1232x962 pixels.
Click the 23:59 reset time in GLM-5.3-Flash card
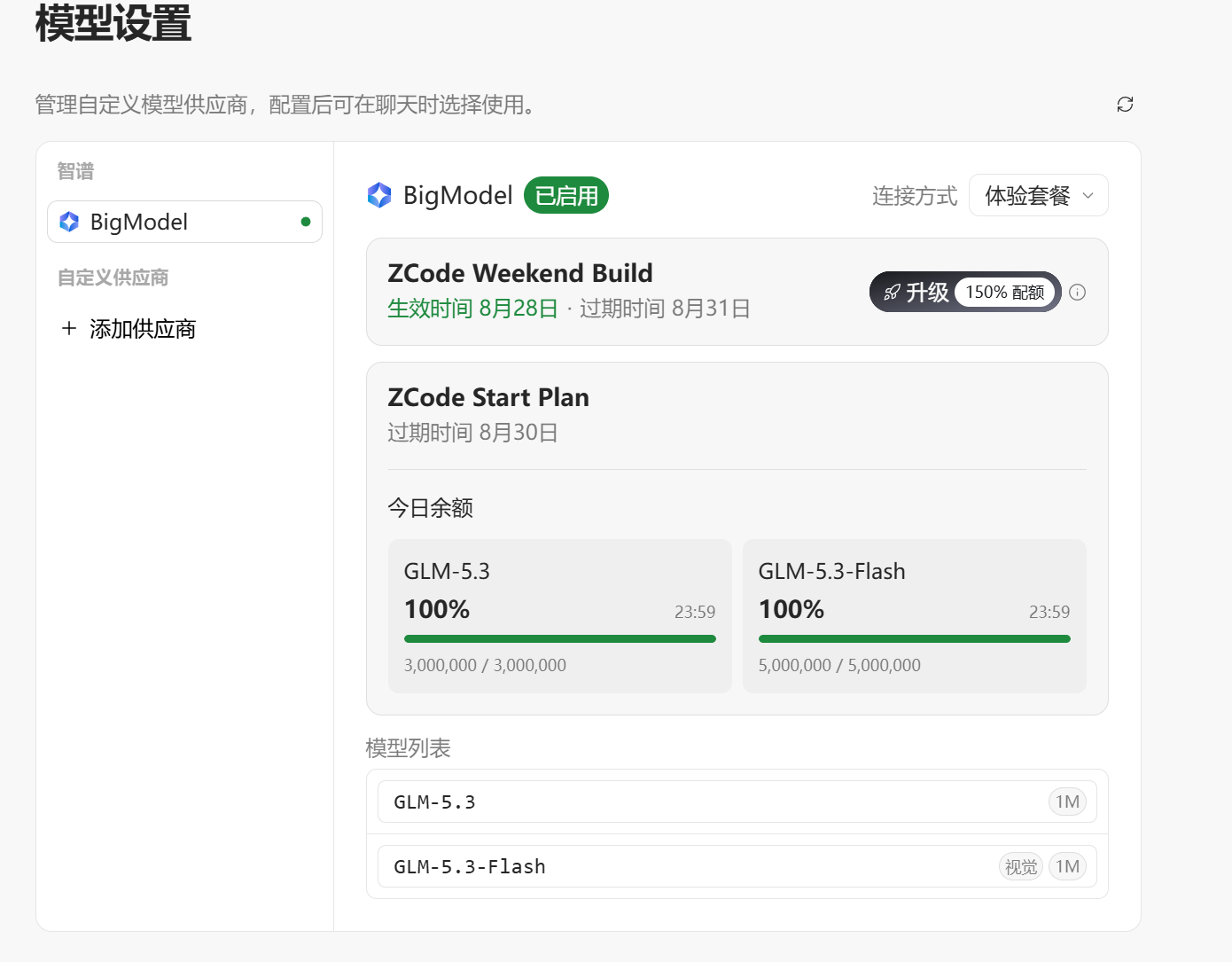click(1049, 612)
